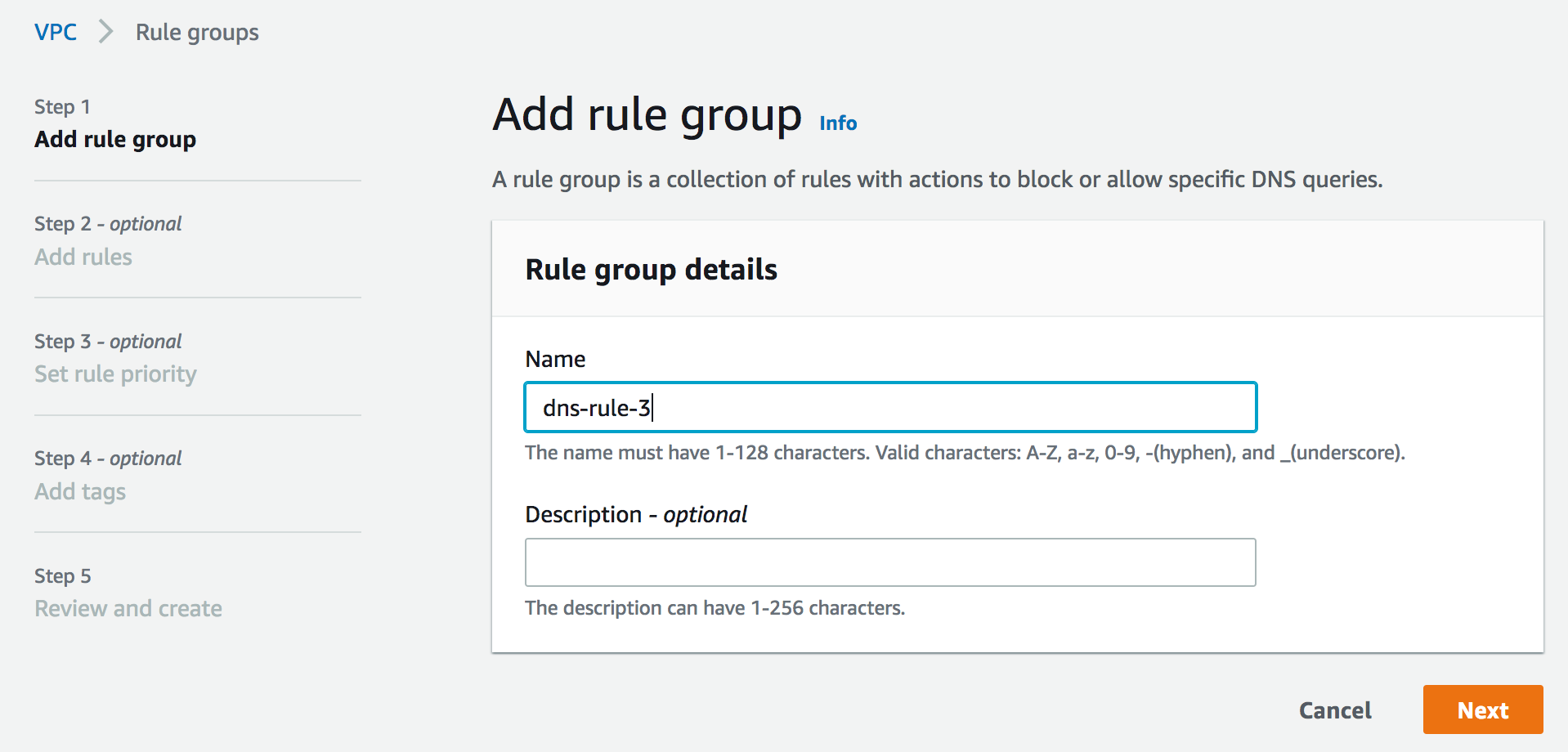
Task: Click into the empty Description field
Action: [x=889, y=562]
